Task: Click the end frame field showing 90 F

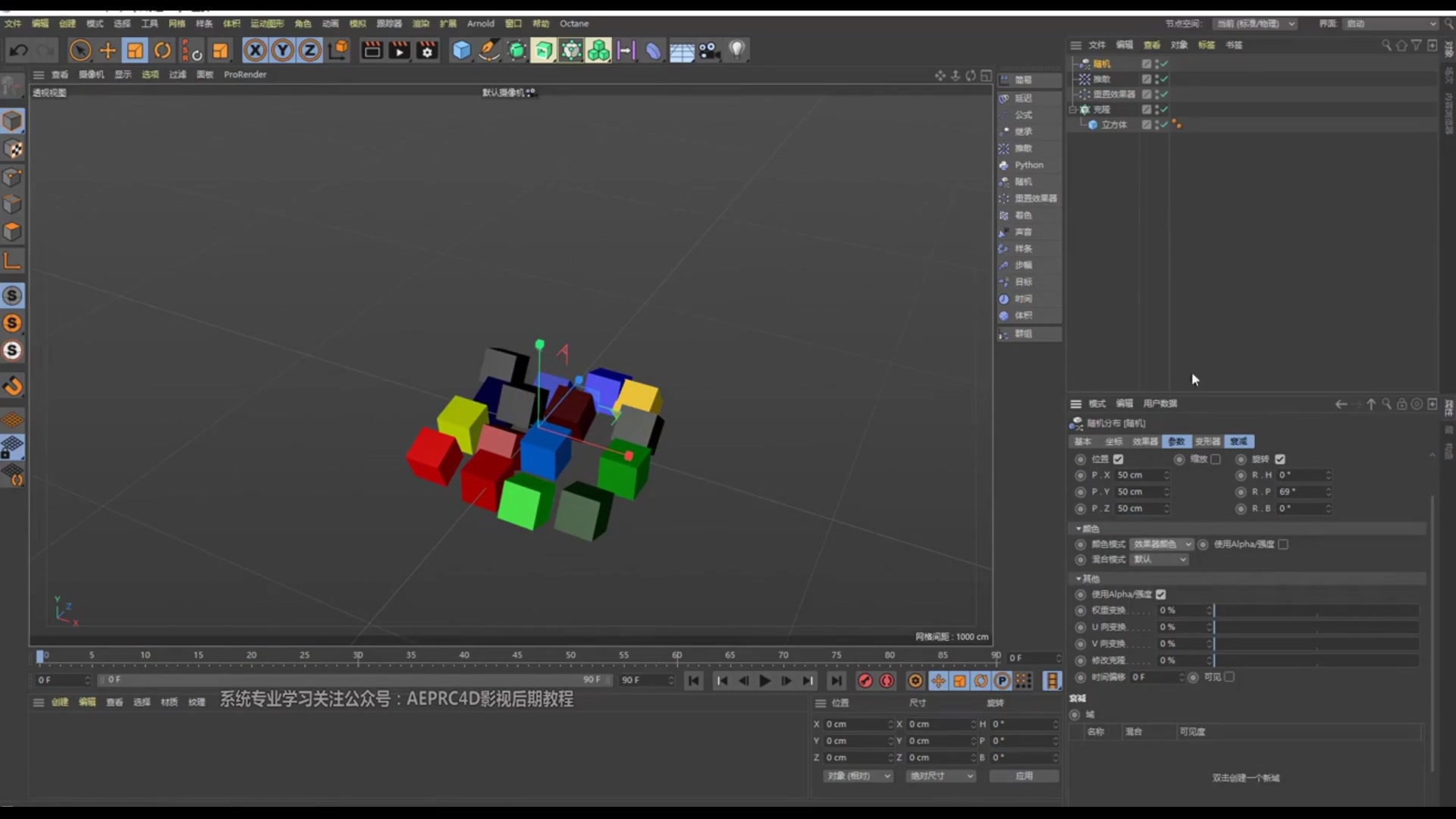Action: pos(643,679)
